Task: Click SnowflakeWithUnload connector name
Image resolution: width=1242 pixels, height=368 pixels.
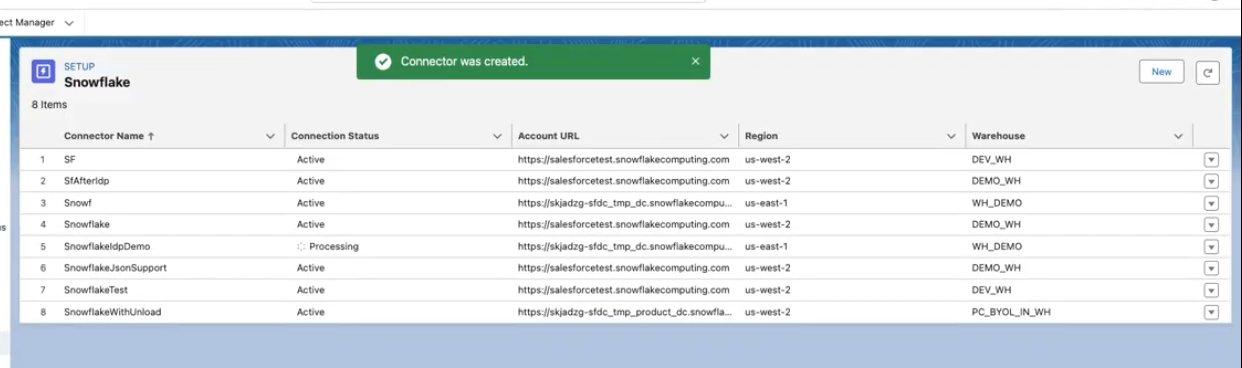Action: coord(112,312)
